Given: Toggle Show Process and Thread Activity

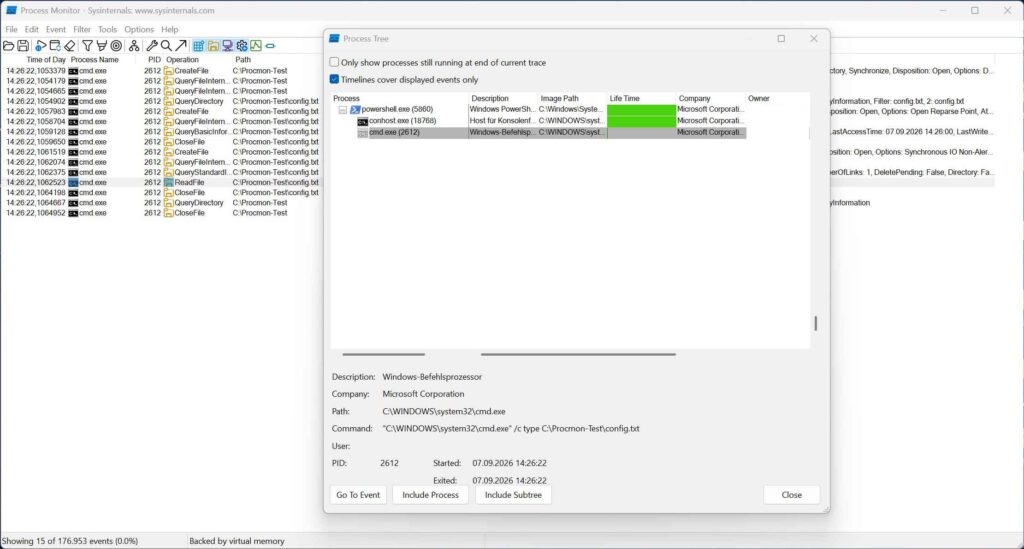Looking at the screenshot, I should [x=242, y=46].
